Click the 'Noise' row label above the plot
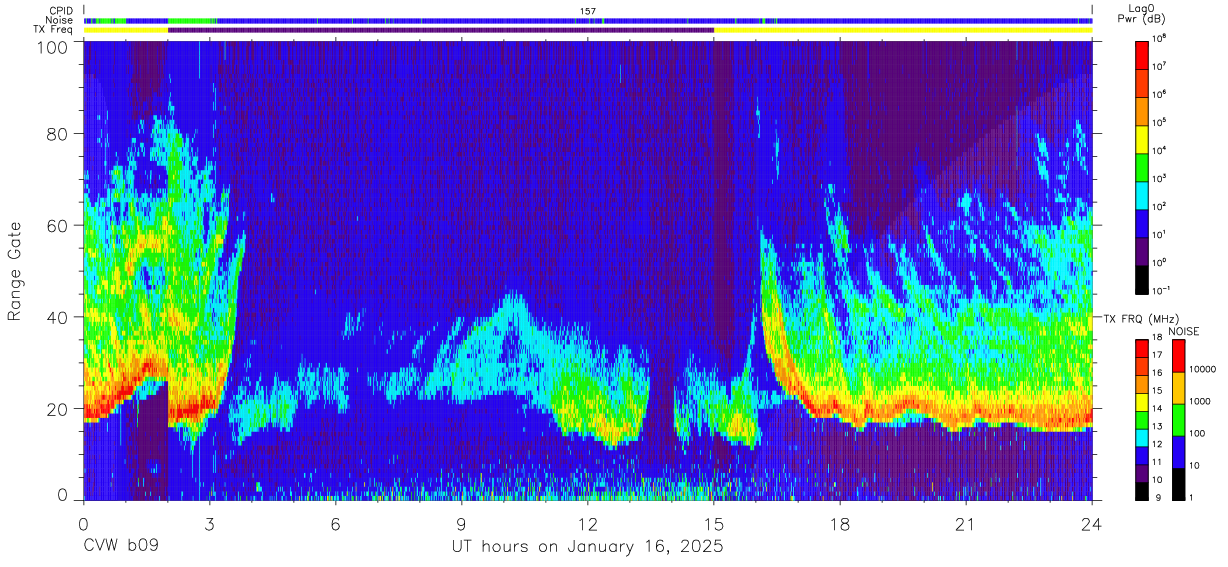Image resolution: width=1228 pixels, height=567 pixels. (x=59, y=20)
